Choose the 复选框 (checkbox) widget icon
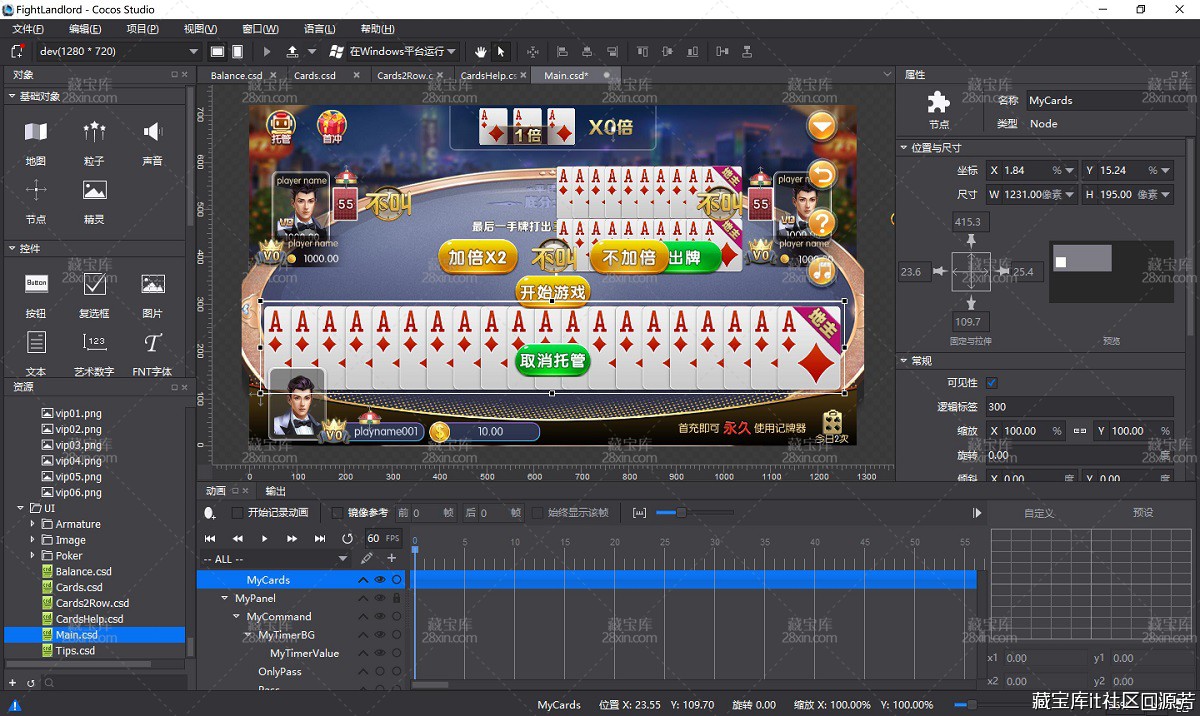 (94, 284)
